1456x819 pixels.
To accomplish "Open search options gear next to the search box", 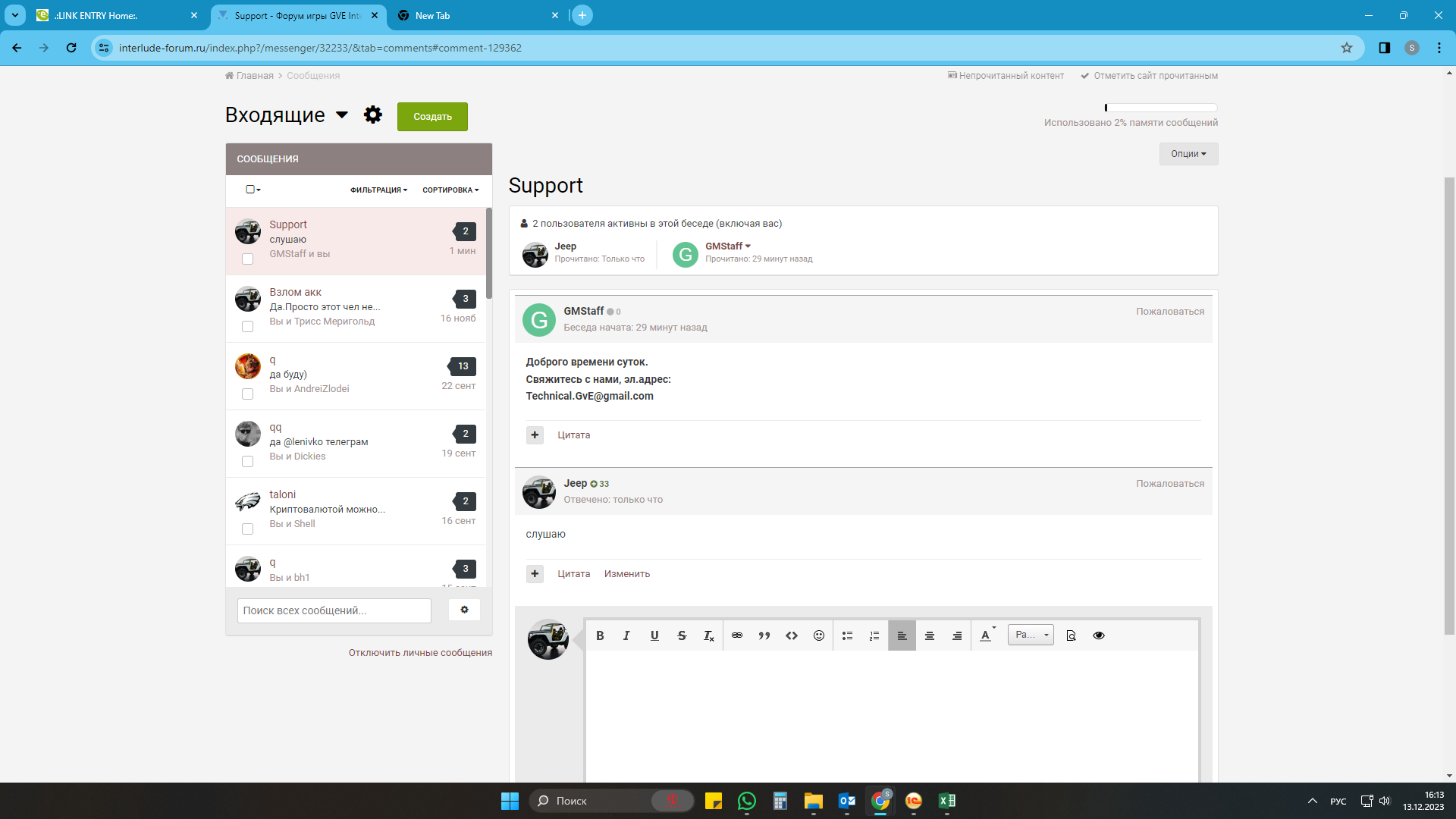I will 464,610.
